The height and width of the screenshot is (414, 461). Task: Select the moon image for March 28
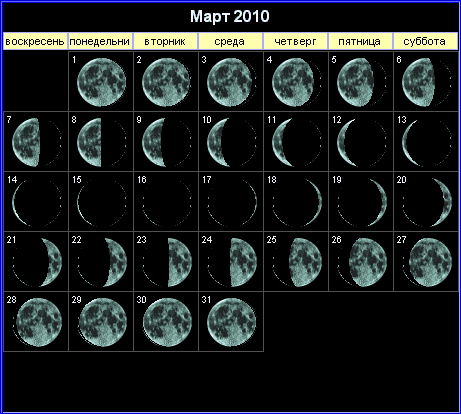(37, 322)
